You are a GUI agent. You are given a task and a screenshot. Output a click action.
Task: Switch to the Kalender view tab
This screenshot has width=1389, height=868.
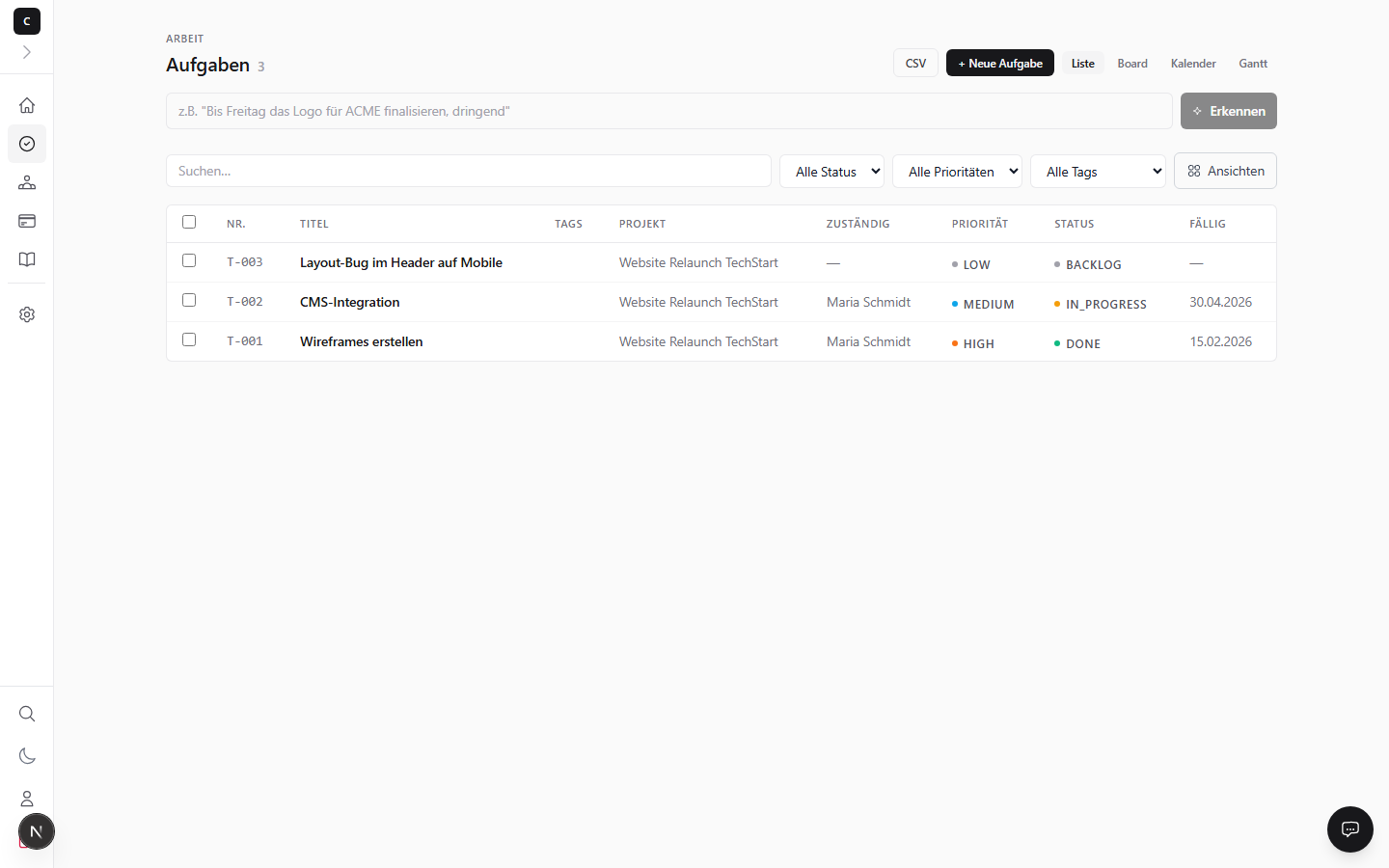1193,64
